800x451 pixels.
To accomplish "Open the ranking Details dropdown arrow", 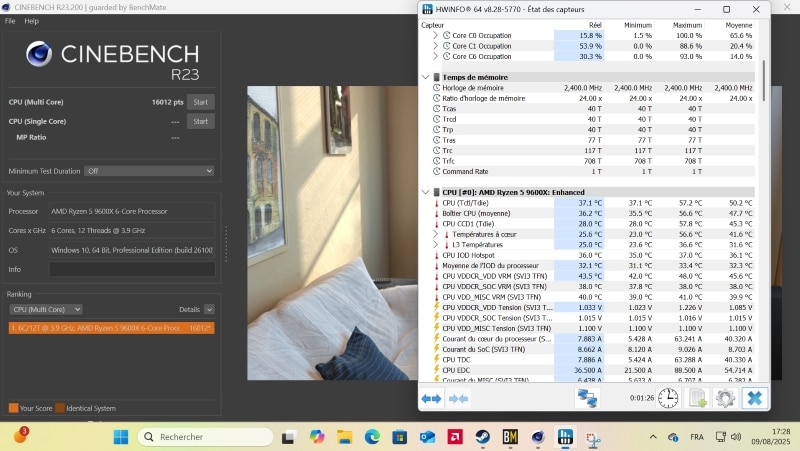I will (209, 309).
